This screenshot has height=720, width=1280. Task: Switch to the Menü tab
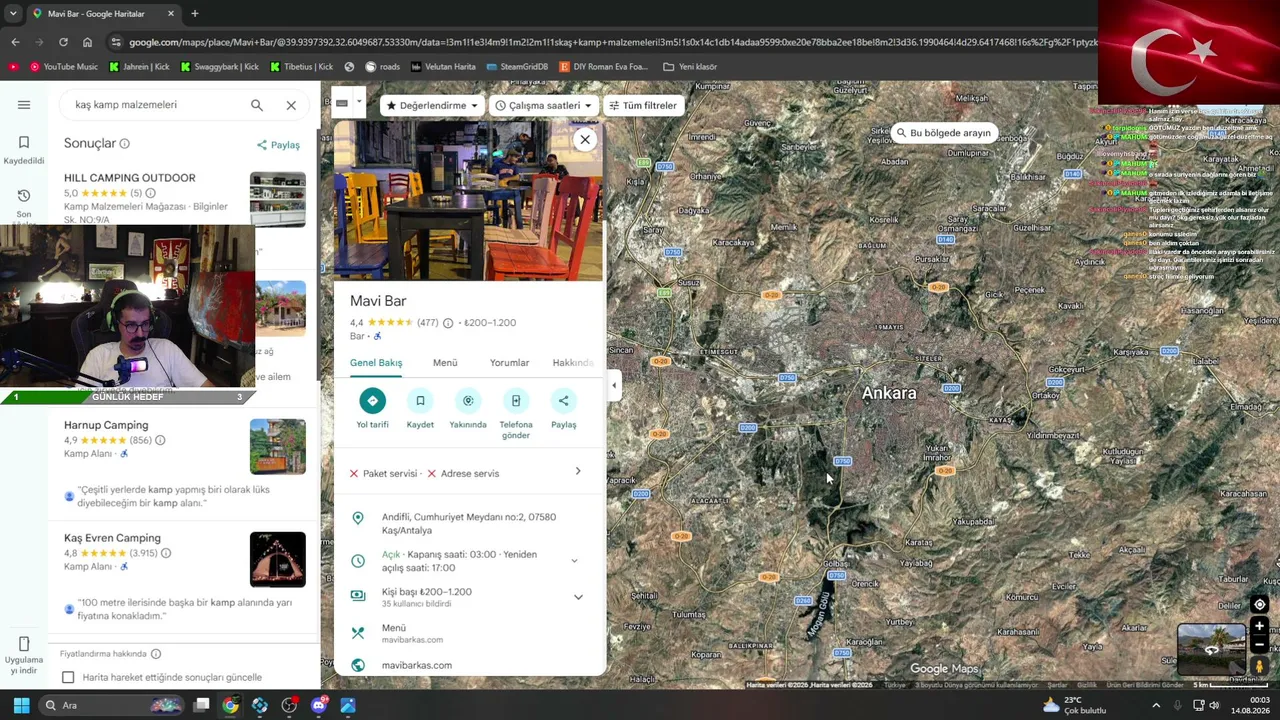click(x=445, y=363)
